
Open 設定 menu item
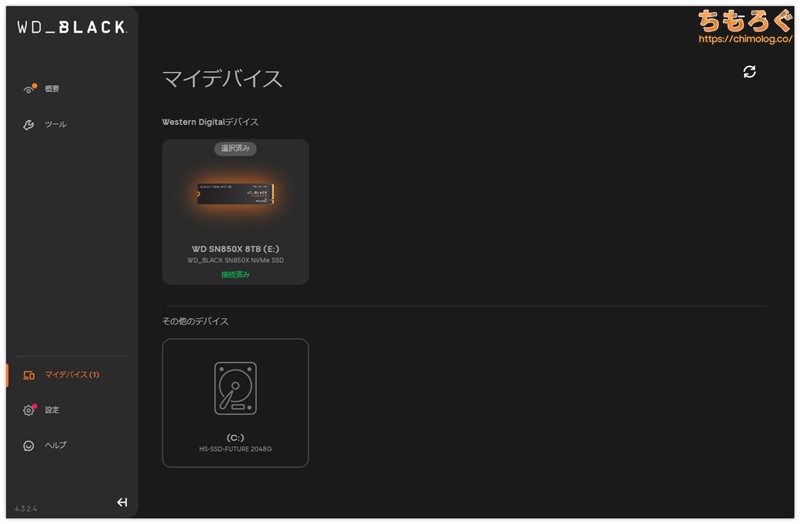[52, 410]
